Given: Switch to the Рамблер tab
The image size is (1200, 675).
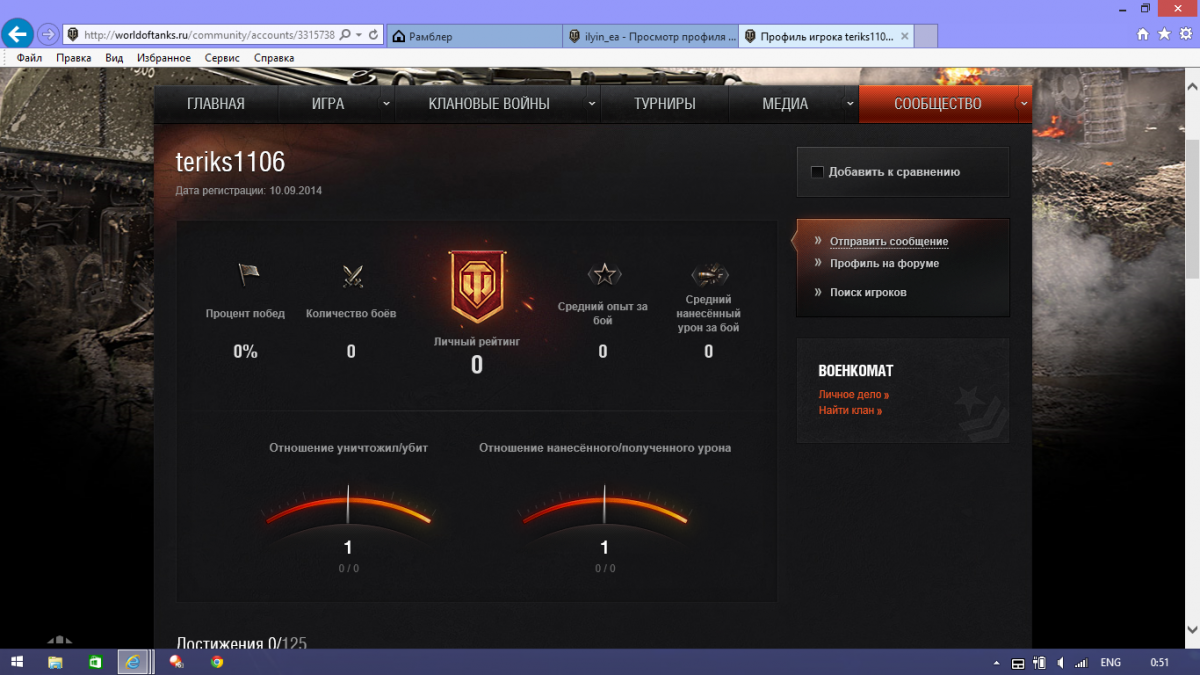Looking at the screenshot, I should [474, 36].
